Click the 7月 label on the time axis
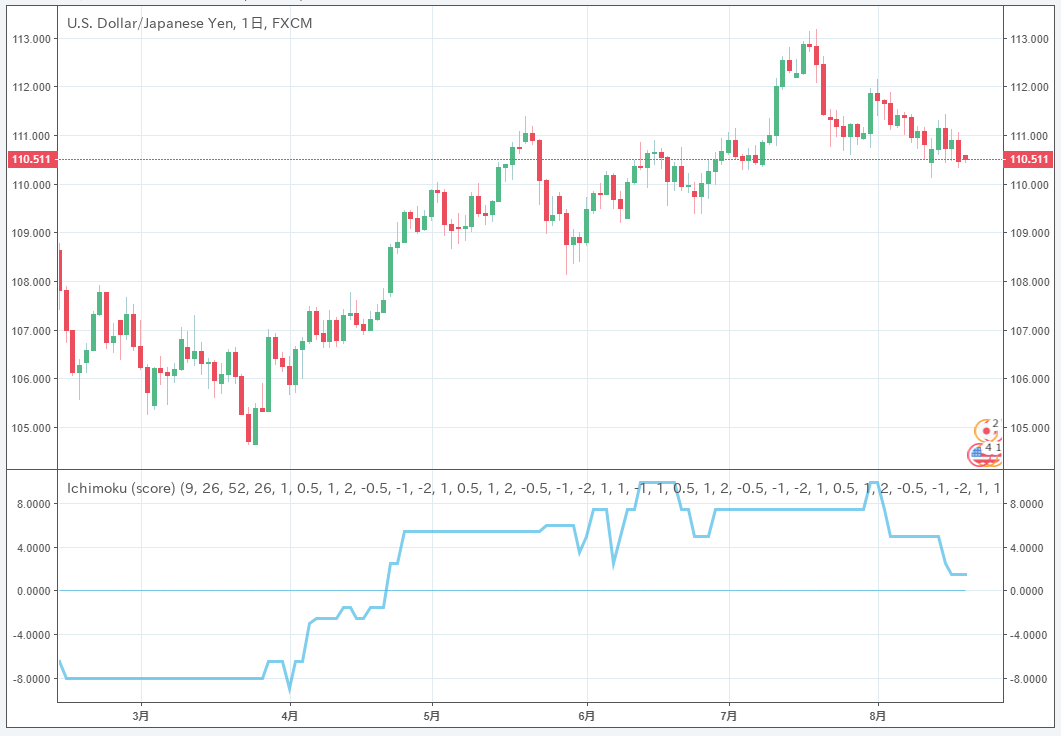Screen dimensions: 1061x736 pyautogui.click(x=729, y=716)
